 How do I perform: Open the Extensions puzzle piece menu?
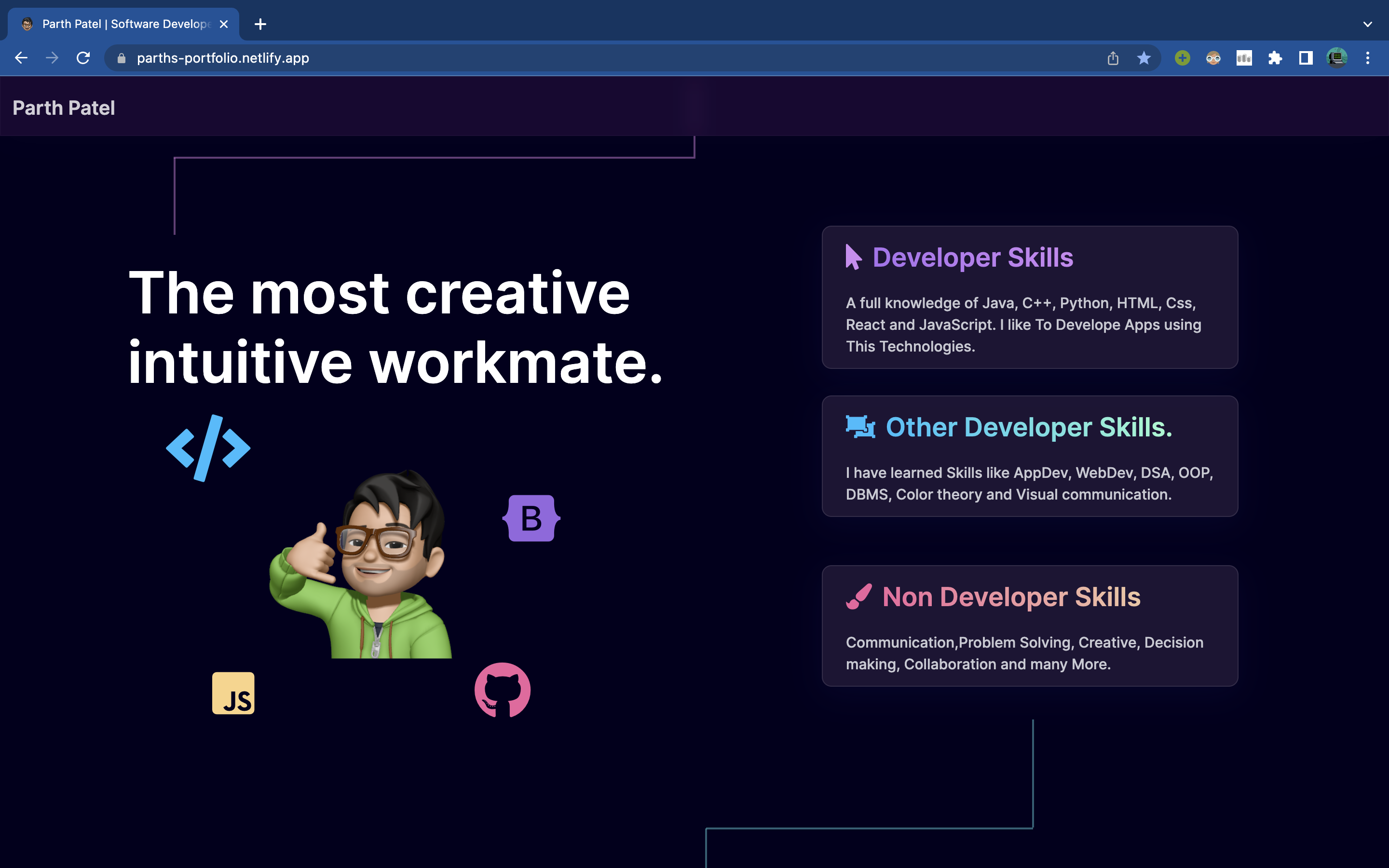[1275, 58]
